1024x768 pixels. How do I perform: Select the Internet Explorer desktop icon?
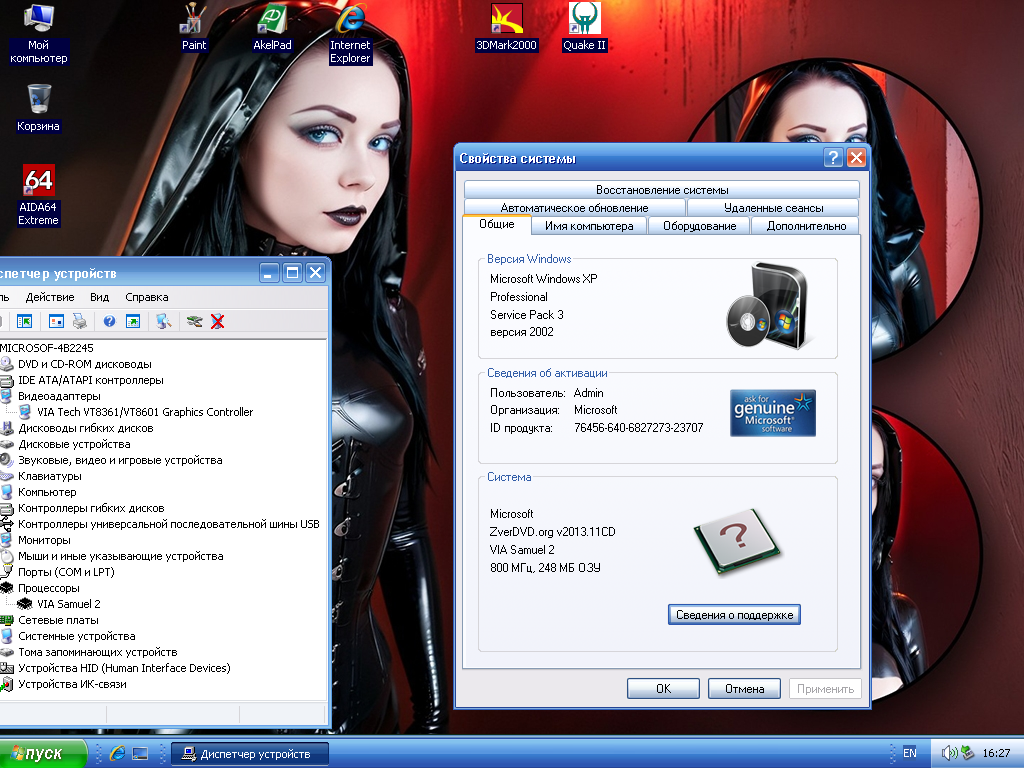click(x=350, y=34)
